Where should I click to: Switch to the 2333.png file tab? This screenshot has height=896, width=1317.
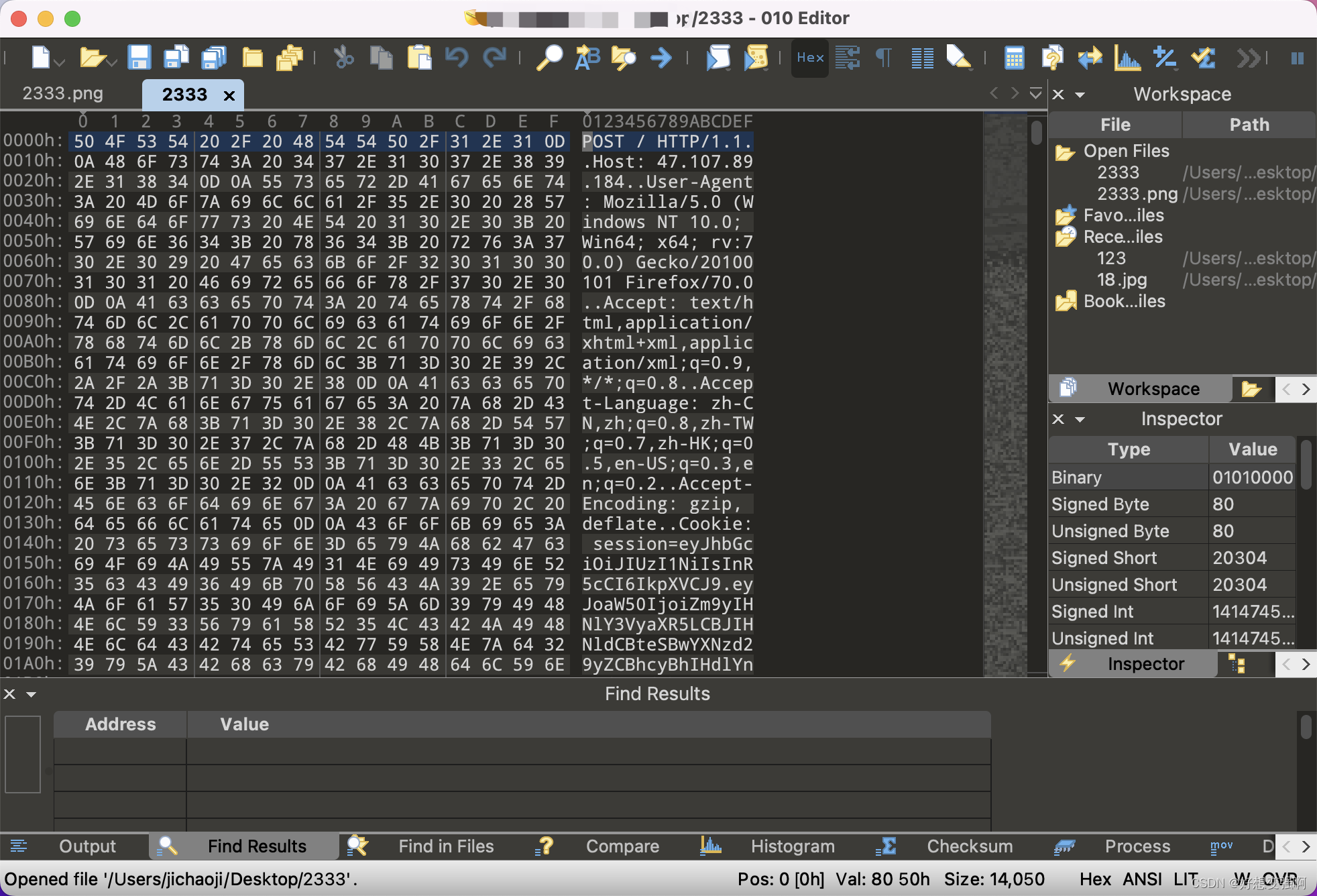tap(63, 93)
